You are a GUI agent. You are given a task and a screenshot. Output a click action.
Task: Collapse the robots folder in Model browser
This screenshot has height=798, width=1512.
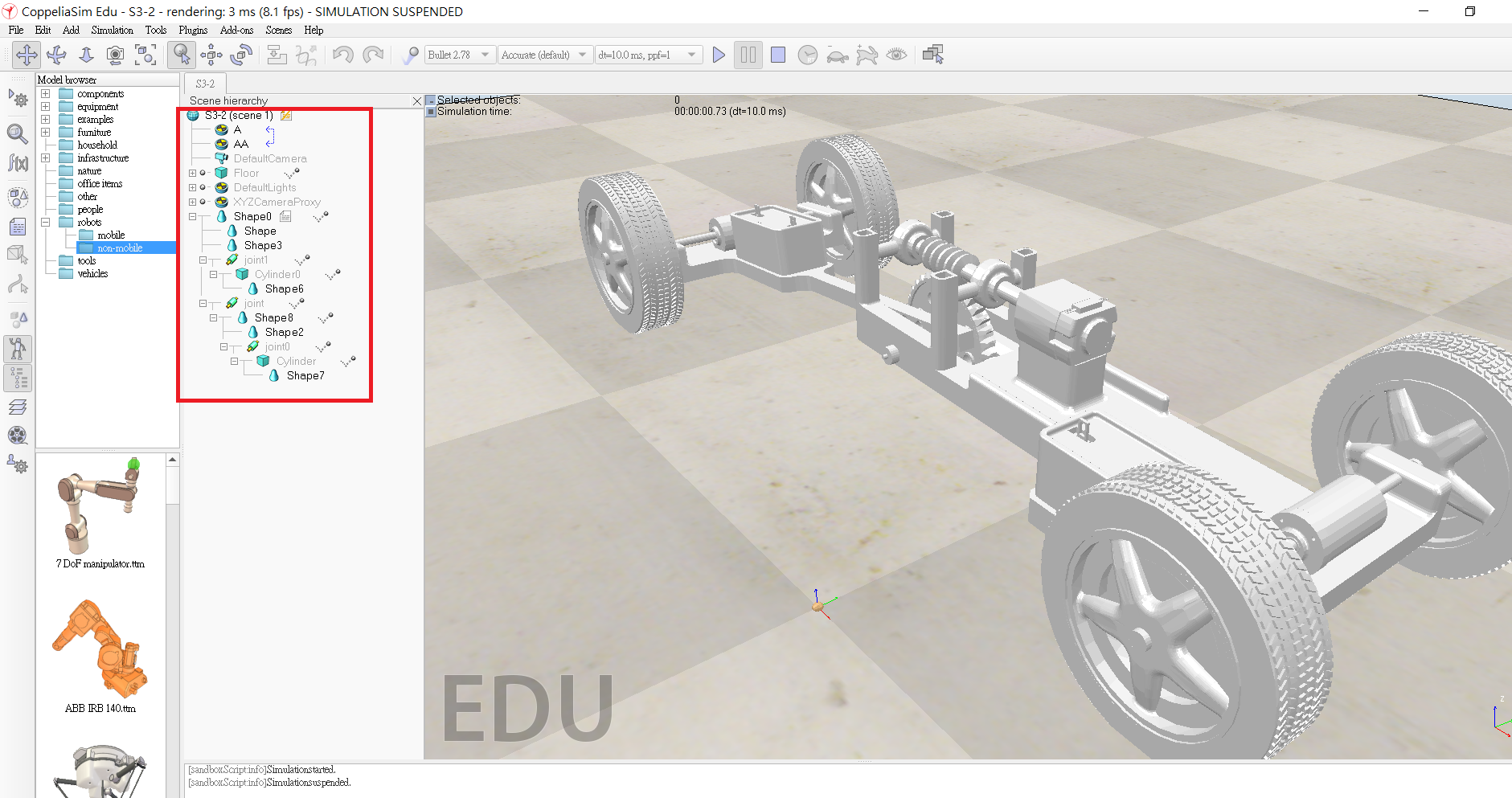pyautogui.click(x=46, y=223)
